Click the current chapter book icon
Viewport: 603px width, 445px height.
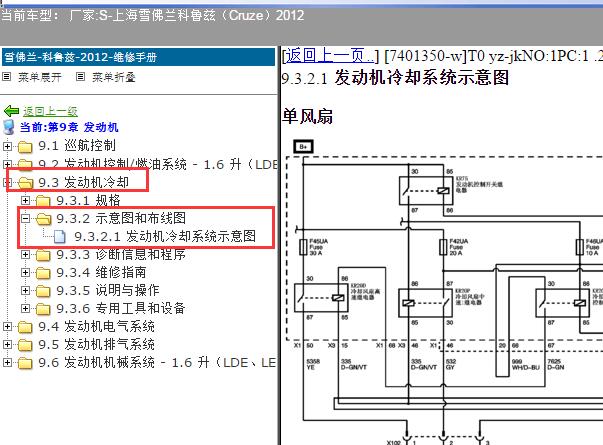[x=8, y=127]
